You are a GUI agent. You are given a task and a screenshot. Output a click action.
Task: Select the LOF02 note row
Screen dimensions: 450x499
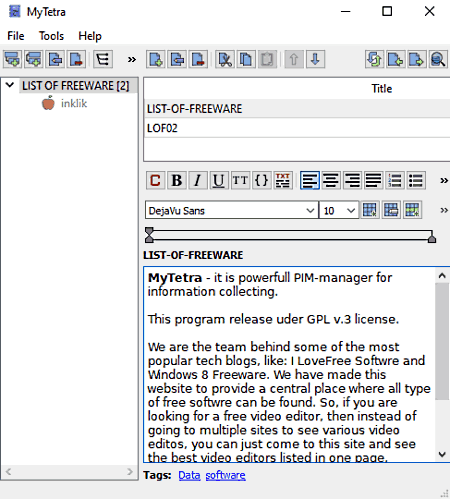tap(297, 128)
